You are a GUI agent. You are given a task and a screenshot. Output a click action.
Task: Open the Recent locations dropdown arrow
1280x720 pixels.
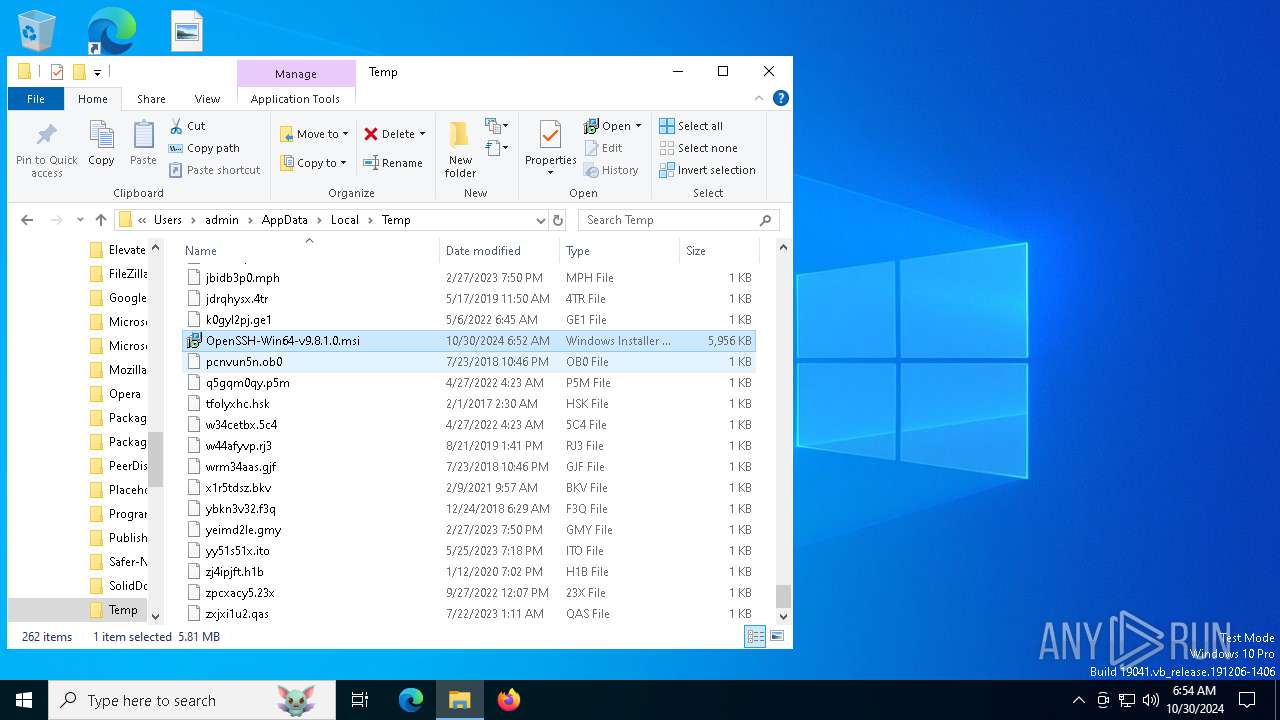point(78,220)
